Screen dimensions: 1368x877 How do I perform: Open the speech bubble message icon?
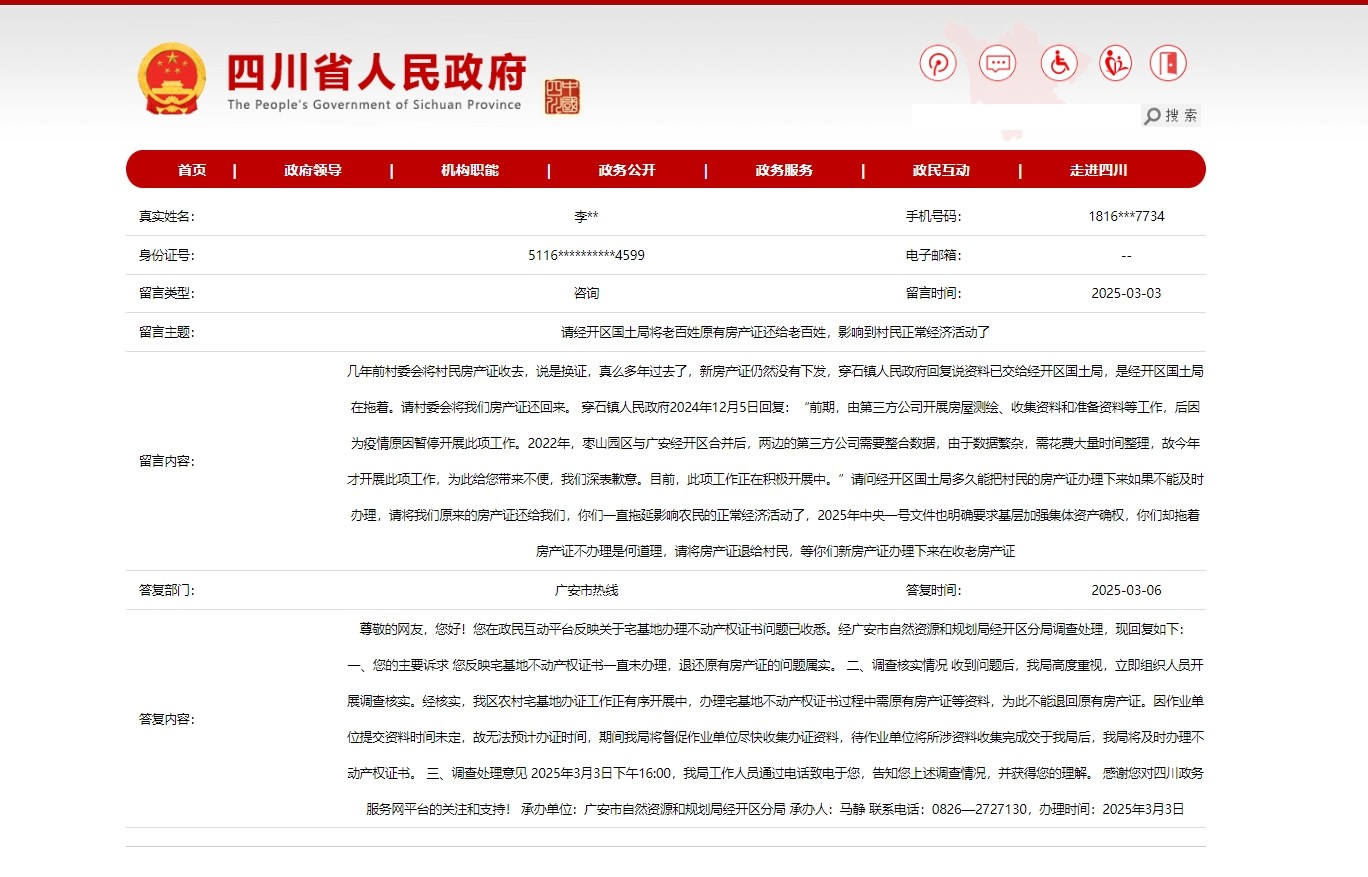(997, 64)
